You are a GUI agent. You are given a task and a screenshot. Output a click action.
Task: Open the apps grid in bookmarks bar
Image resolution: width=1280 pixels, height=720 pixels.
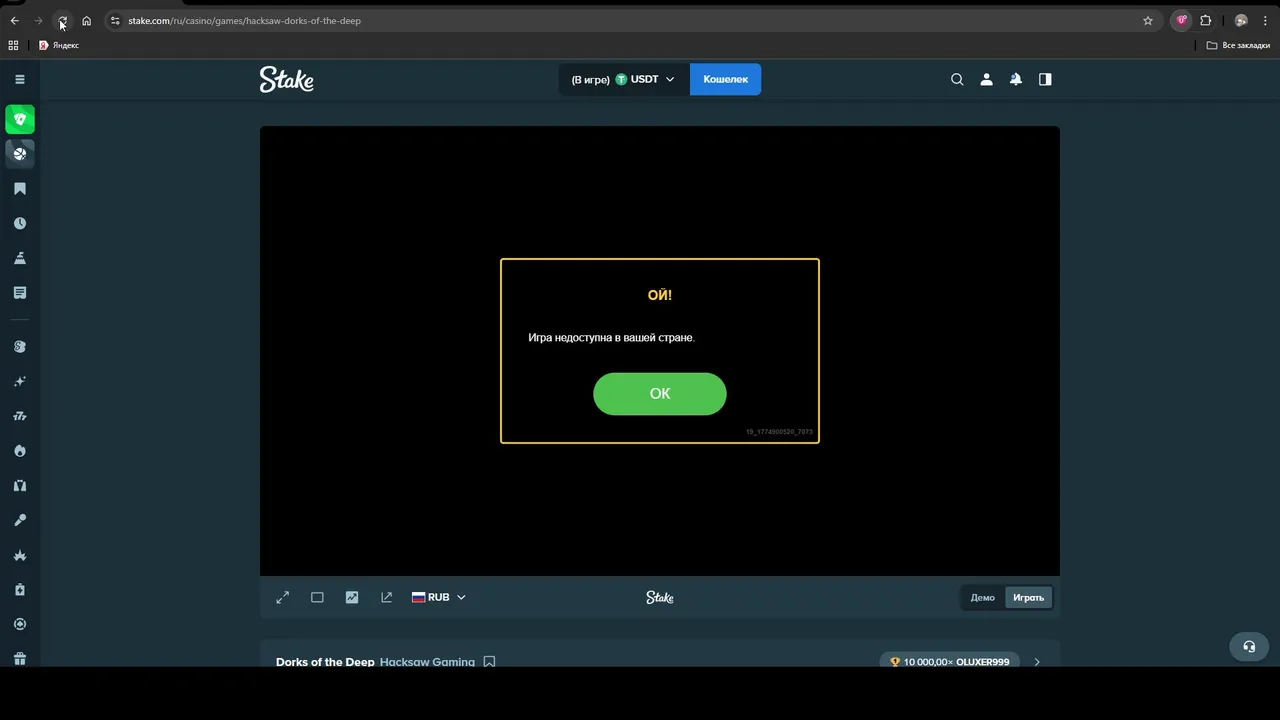tap(13, 45)
